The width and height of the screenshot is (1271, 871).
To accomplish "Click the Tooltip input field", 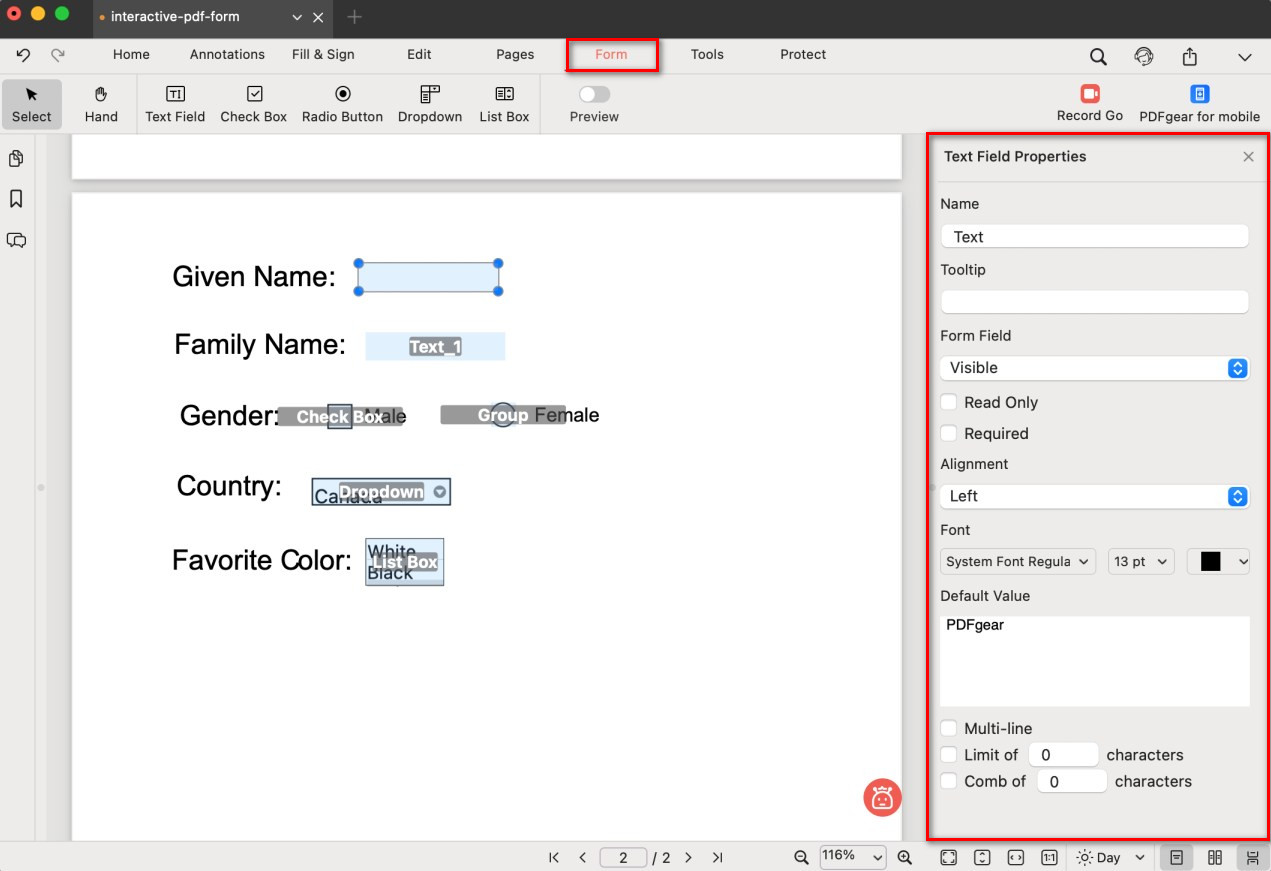I will [1094, 301].
